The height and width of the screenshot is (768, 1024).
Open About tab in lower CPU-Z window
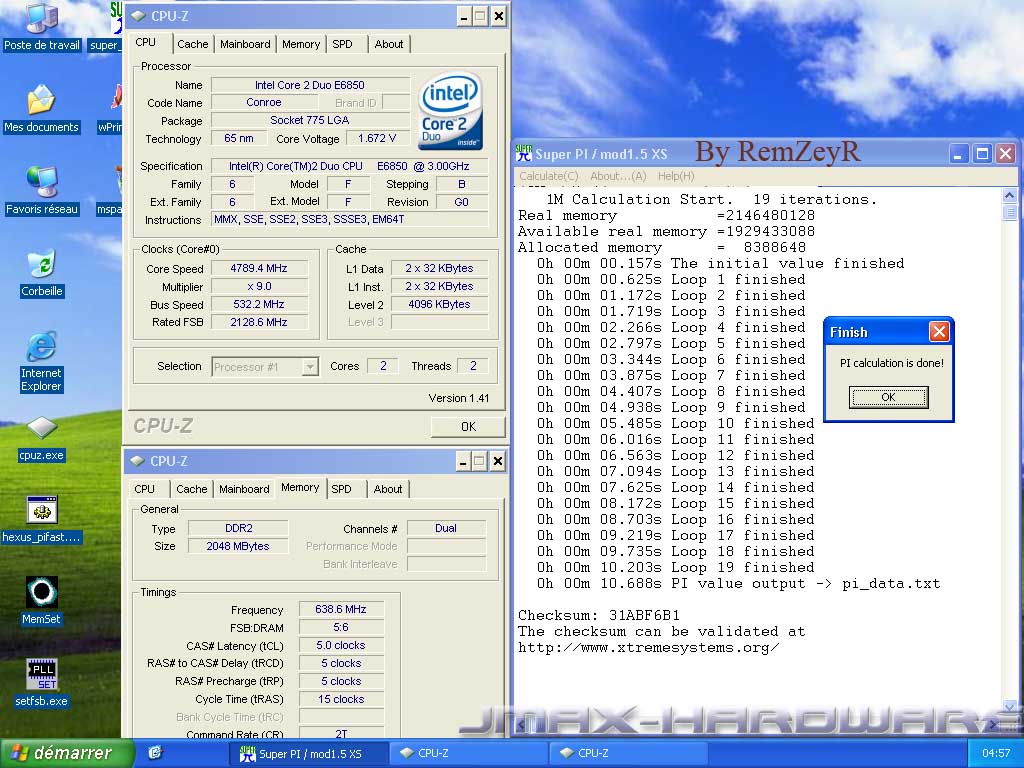[x=387, y=488]
